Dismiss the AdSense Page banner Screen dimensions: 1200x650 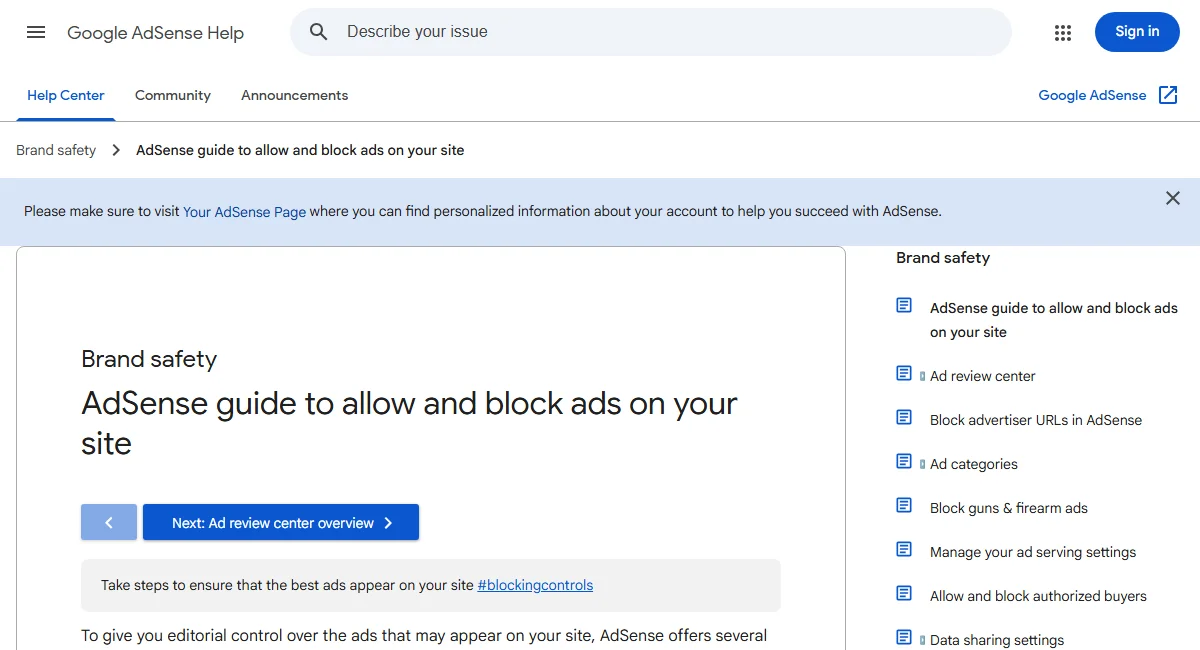pos(1173,198)
